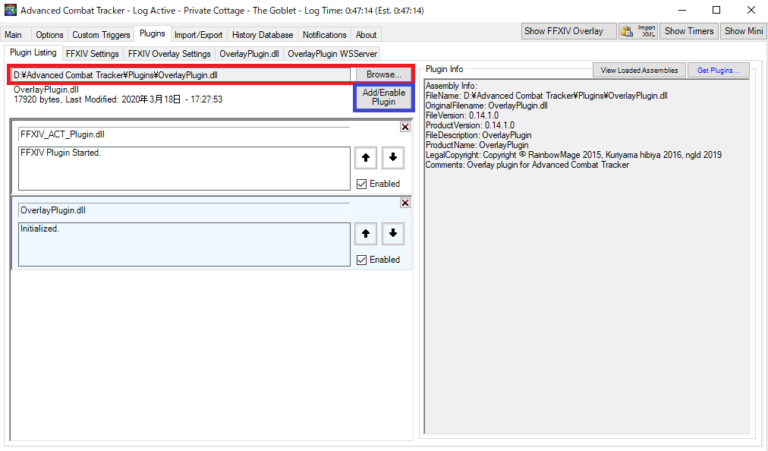Switch to the OverlayPlugin WSServer tab
768x451 pixels.
332,53
